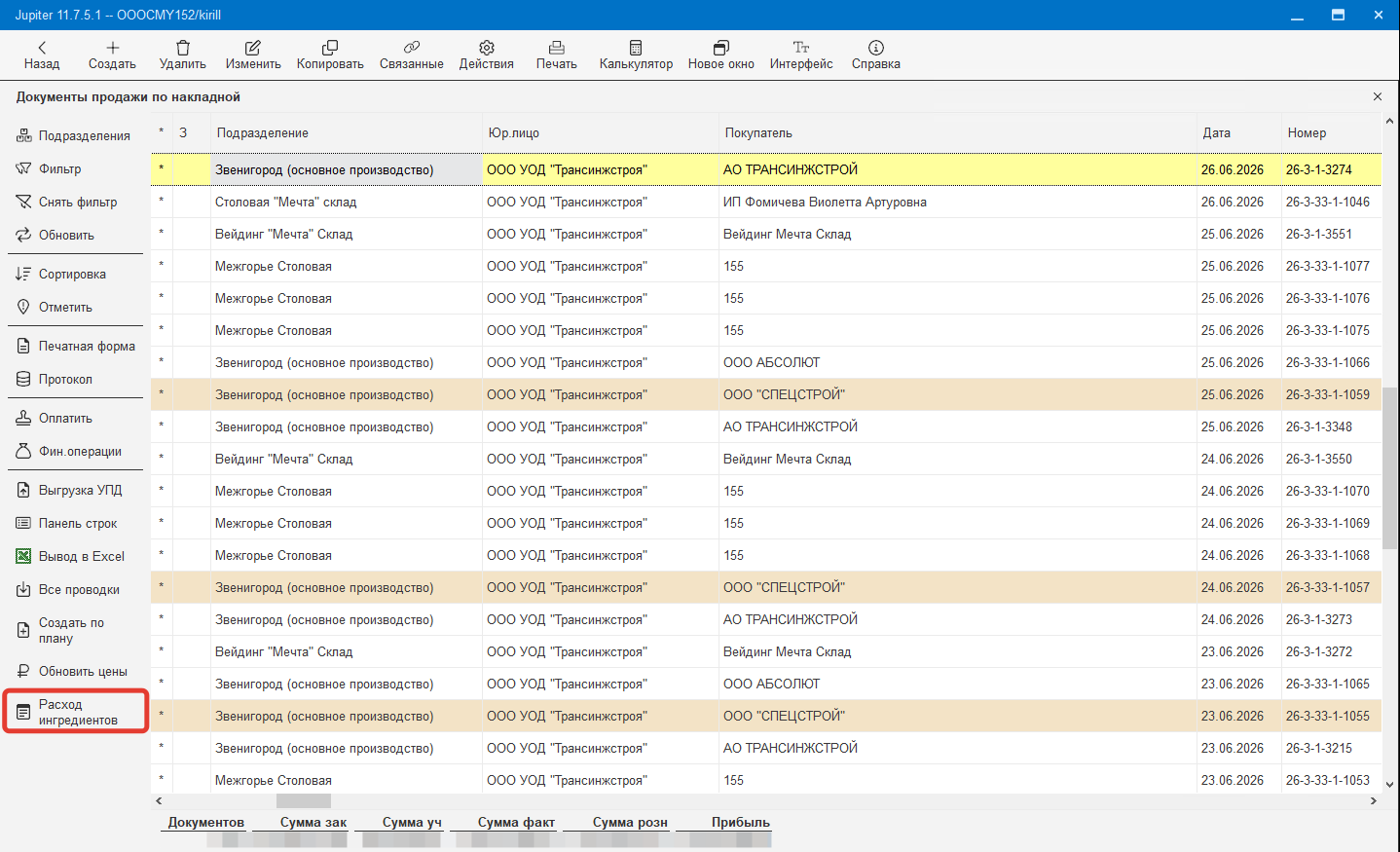Select the highlighted row 26-3-33-1-1057
The image size is (1400, 852).
click(766, 587)
